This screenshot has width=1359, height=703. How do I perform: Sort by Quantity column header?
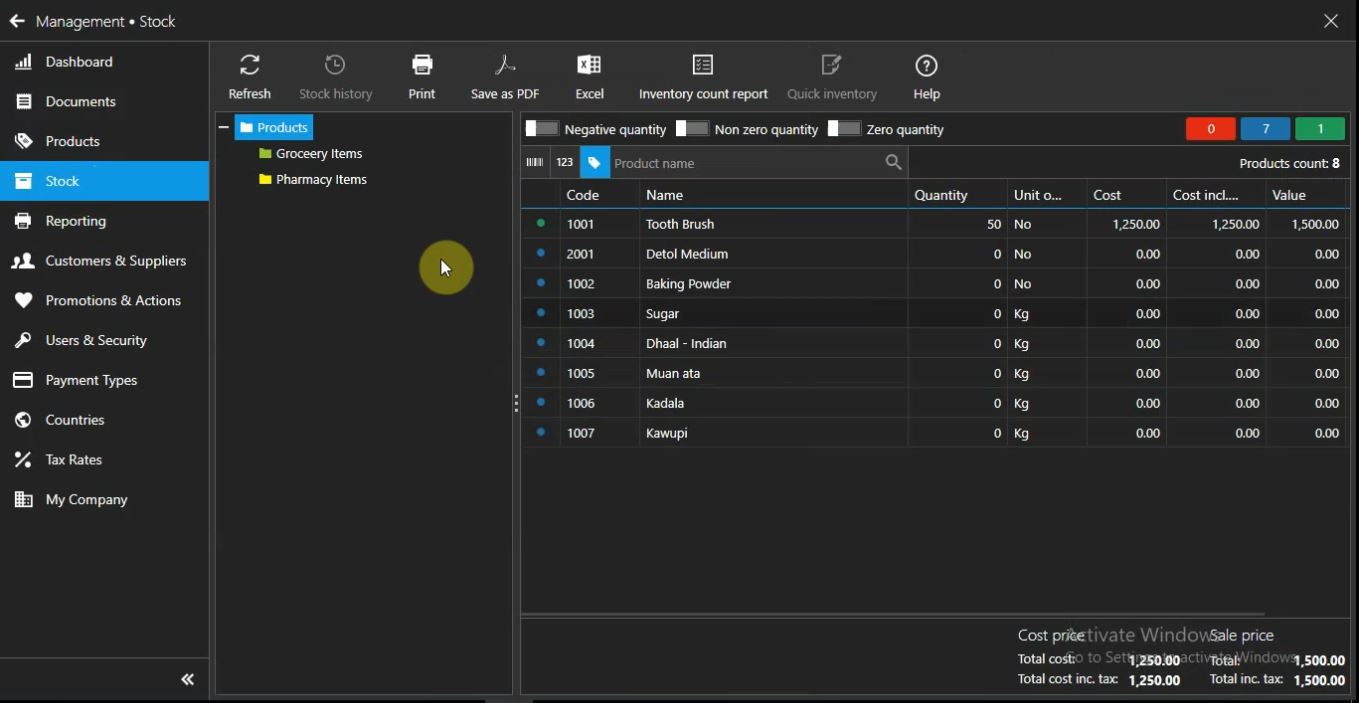click(x=957, y=195)
